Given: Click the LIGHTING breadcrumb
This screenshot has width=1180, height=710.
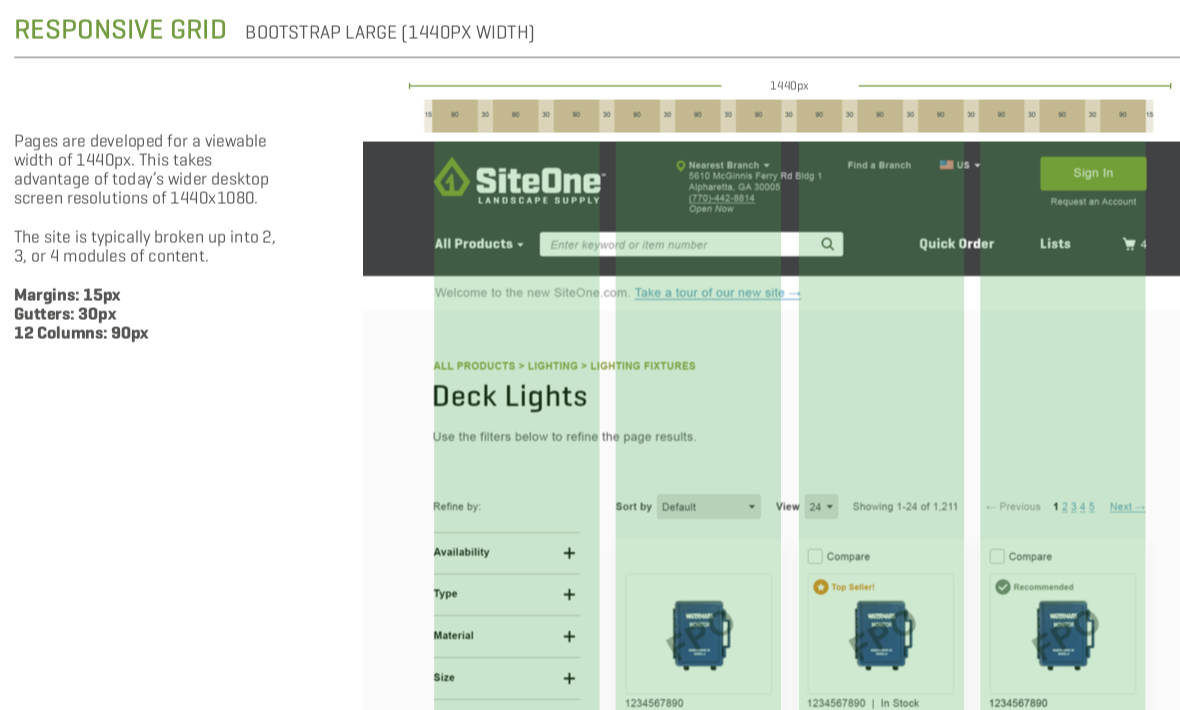Looking at the screenshot, I should point(552,366).
